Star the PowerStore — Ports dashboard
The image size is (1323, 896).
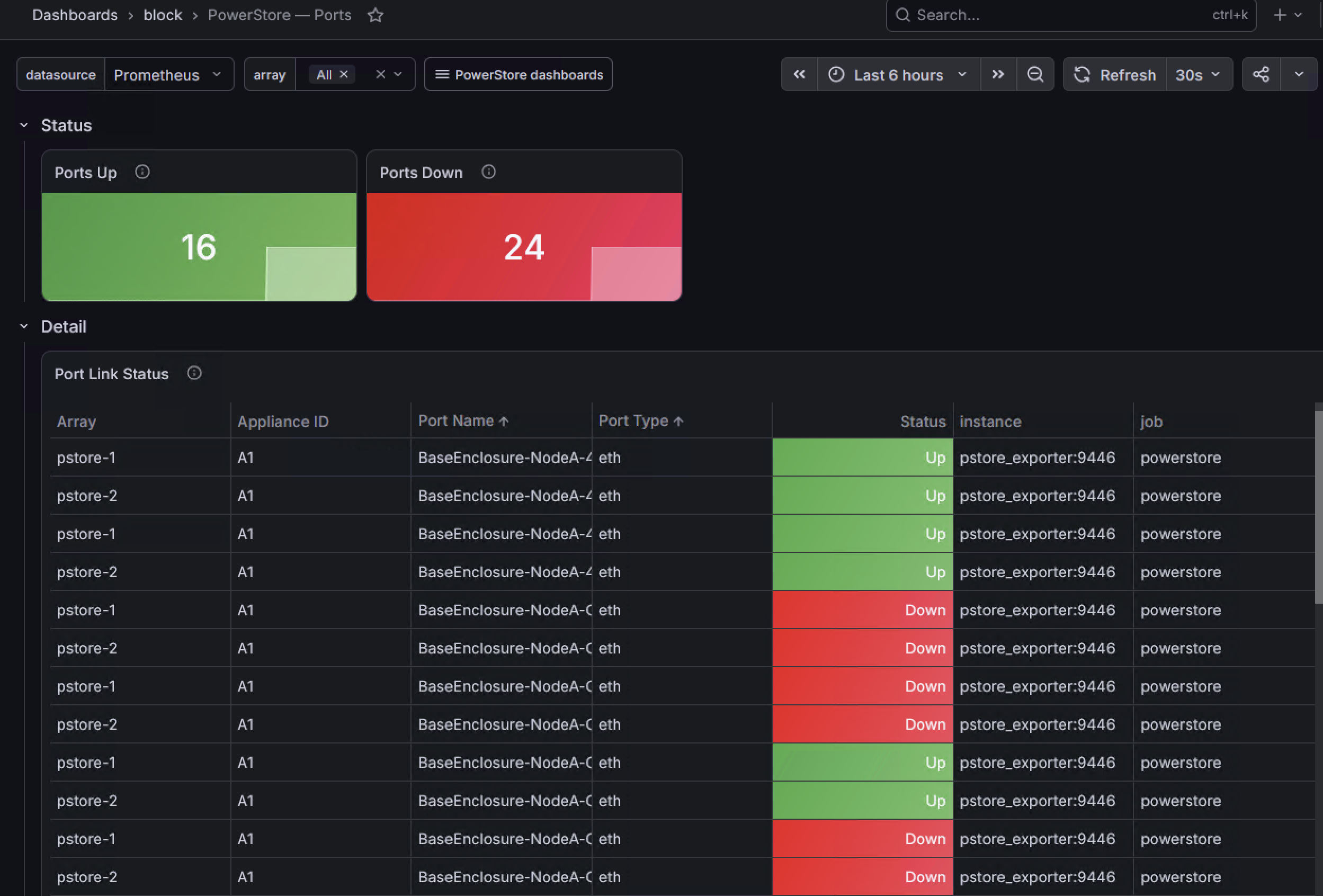375,15
